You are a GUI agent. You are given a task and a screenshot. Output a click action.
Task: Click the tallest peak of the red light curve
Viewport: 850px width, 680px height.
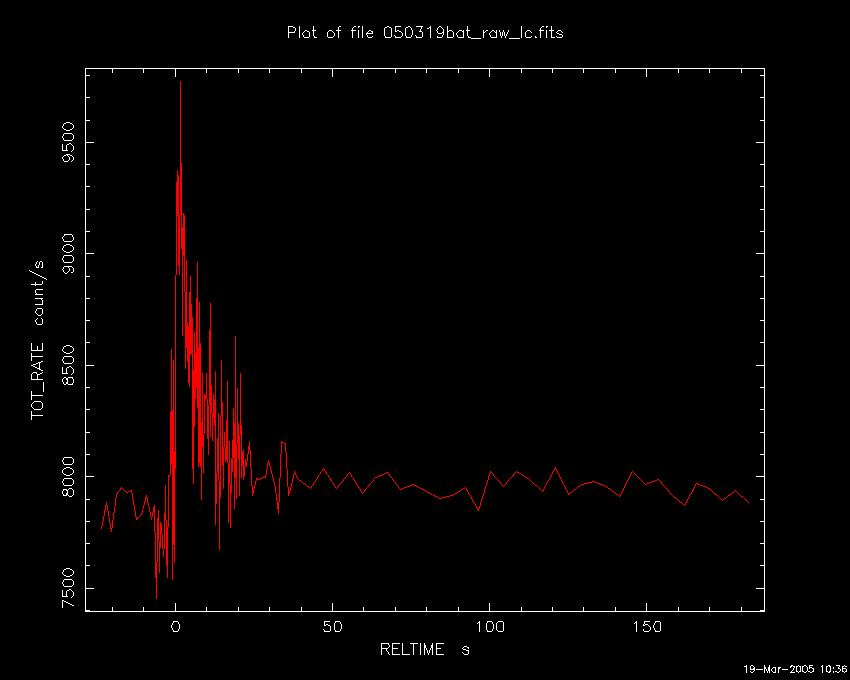180,82
